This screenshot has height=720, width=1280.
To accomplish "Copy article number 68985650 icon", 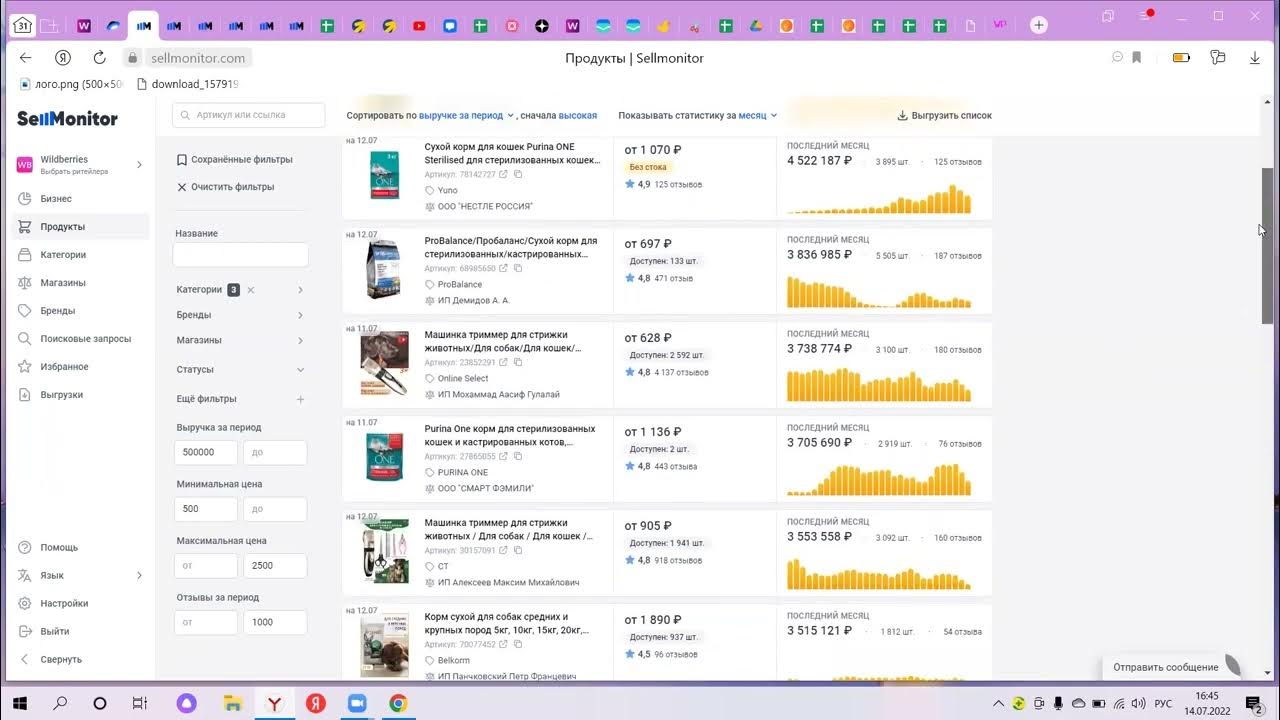I will (518, 268).
